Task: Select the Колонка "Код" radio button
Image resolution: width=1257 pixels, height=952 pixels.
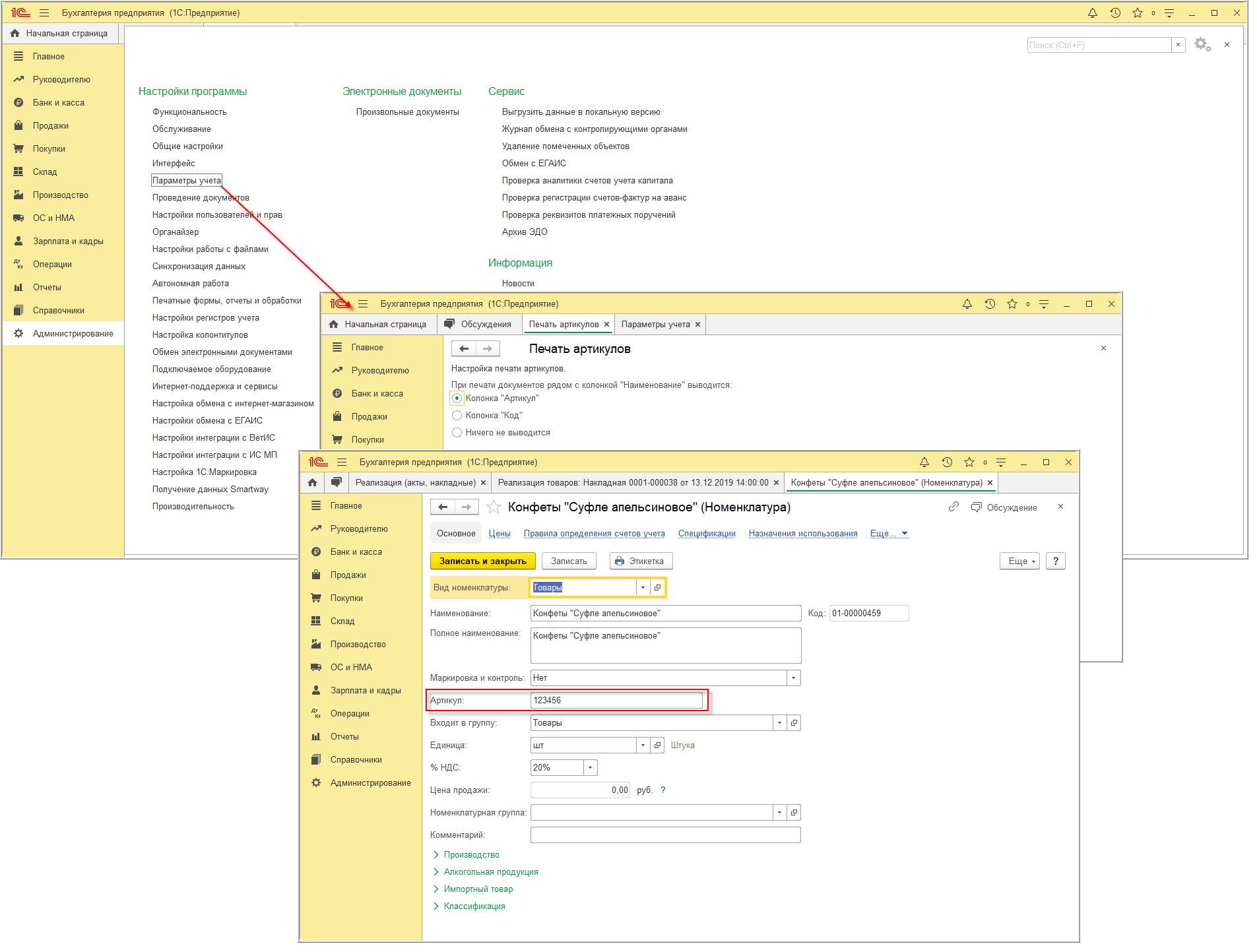Action: (457, 416)
